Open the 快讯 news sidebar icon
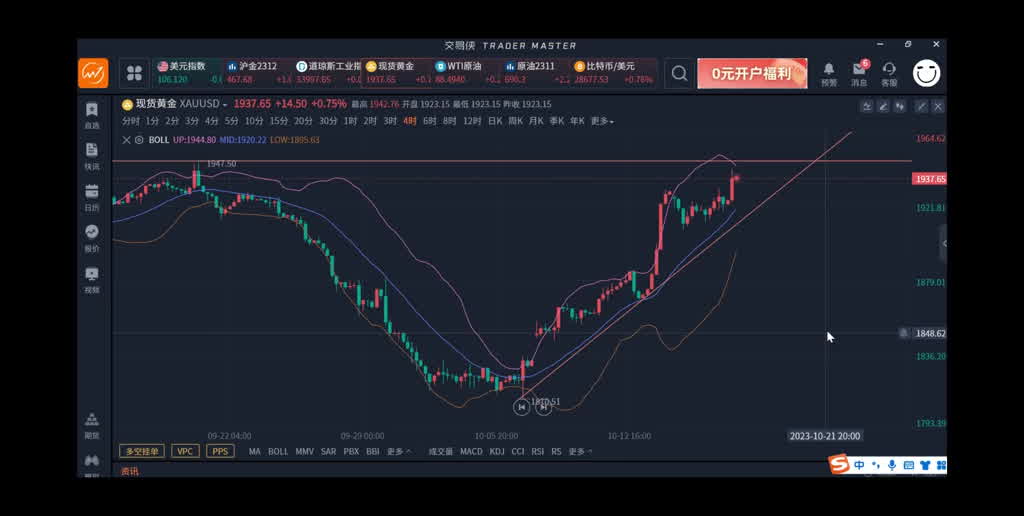The image size is (1024, 516). [92, 155]
